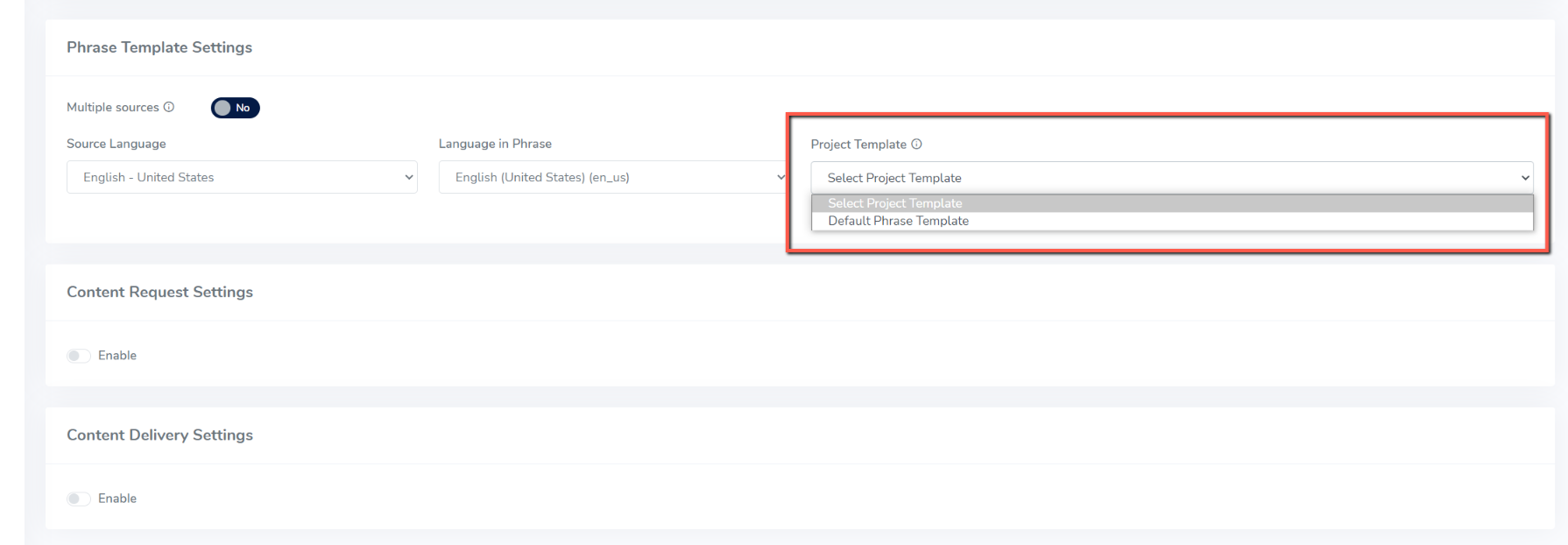The width and height of the screenshot is (1568, 545).
Task: Click the Phrase Template Settings heading
Action: (159, 47)
